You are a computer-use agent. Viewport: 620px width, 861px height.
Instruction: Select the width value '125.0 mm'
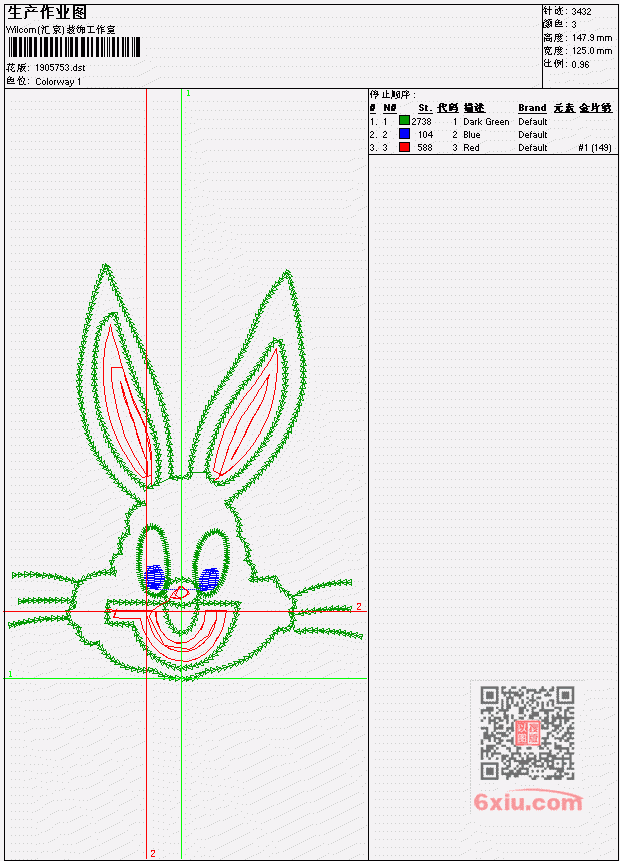tap(592, 51)
